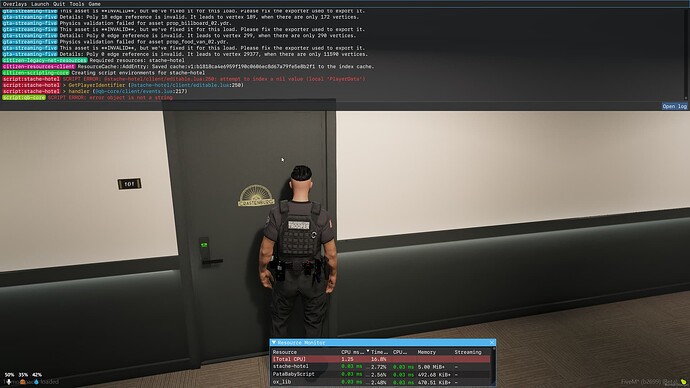Open the Game menu
Viewport: 690px width, 388px height.
[95, 4]
